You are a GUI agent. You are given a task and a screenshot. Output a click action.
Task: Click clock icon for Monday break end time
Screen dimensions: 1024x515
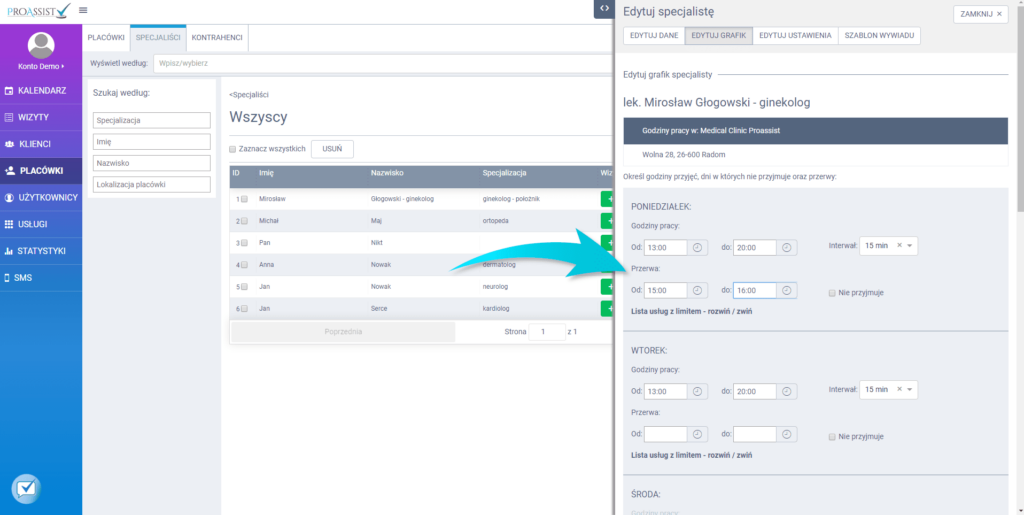click(787, 291)
